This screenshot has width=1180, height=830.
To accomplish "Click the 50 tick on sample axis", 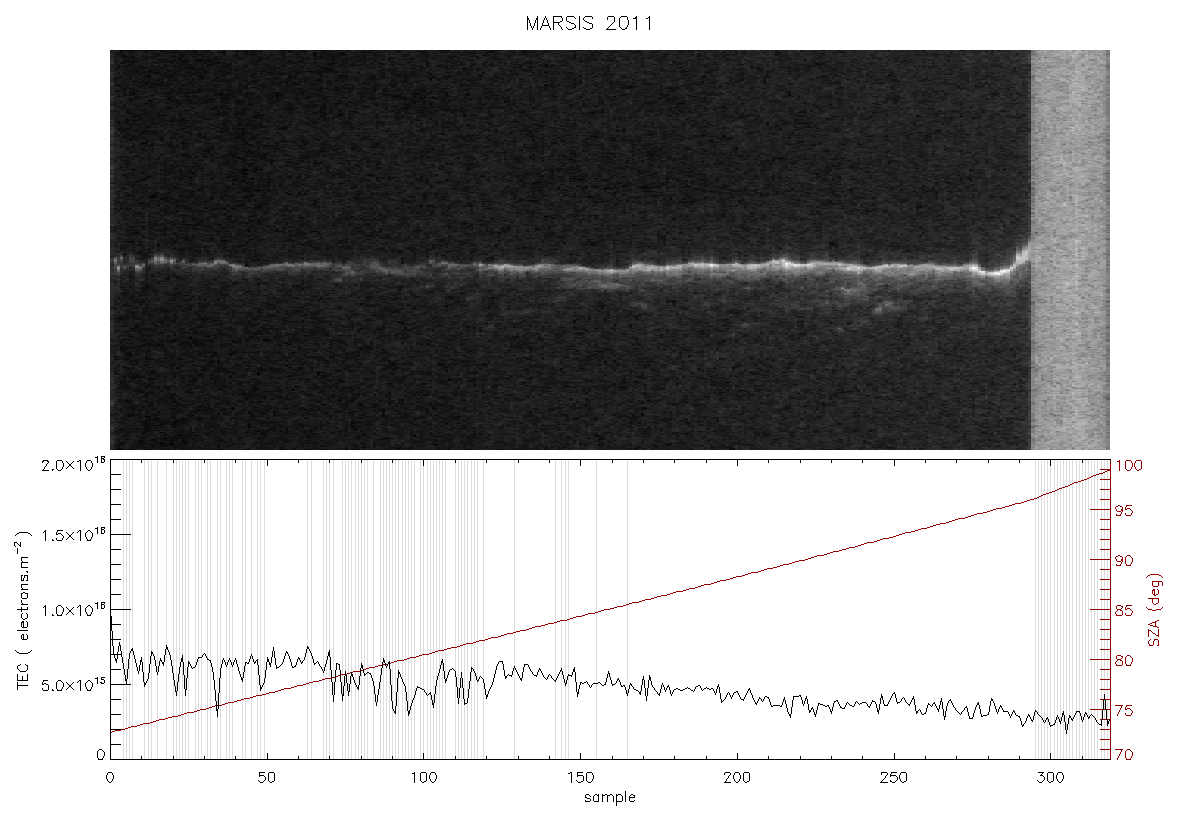I will coord(266,778).
